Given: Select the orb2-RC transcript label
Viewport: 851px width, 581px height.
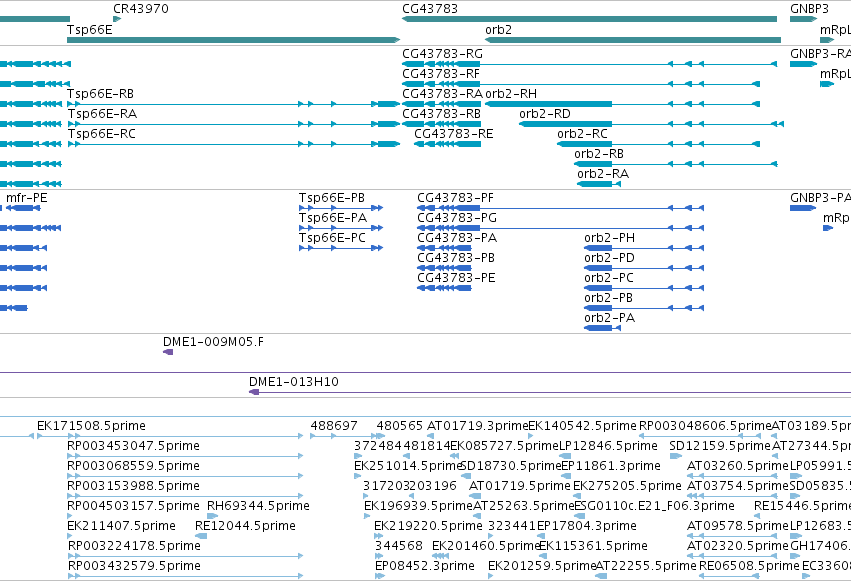Looking at the screenshot, I should 582,134.
